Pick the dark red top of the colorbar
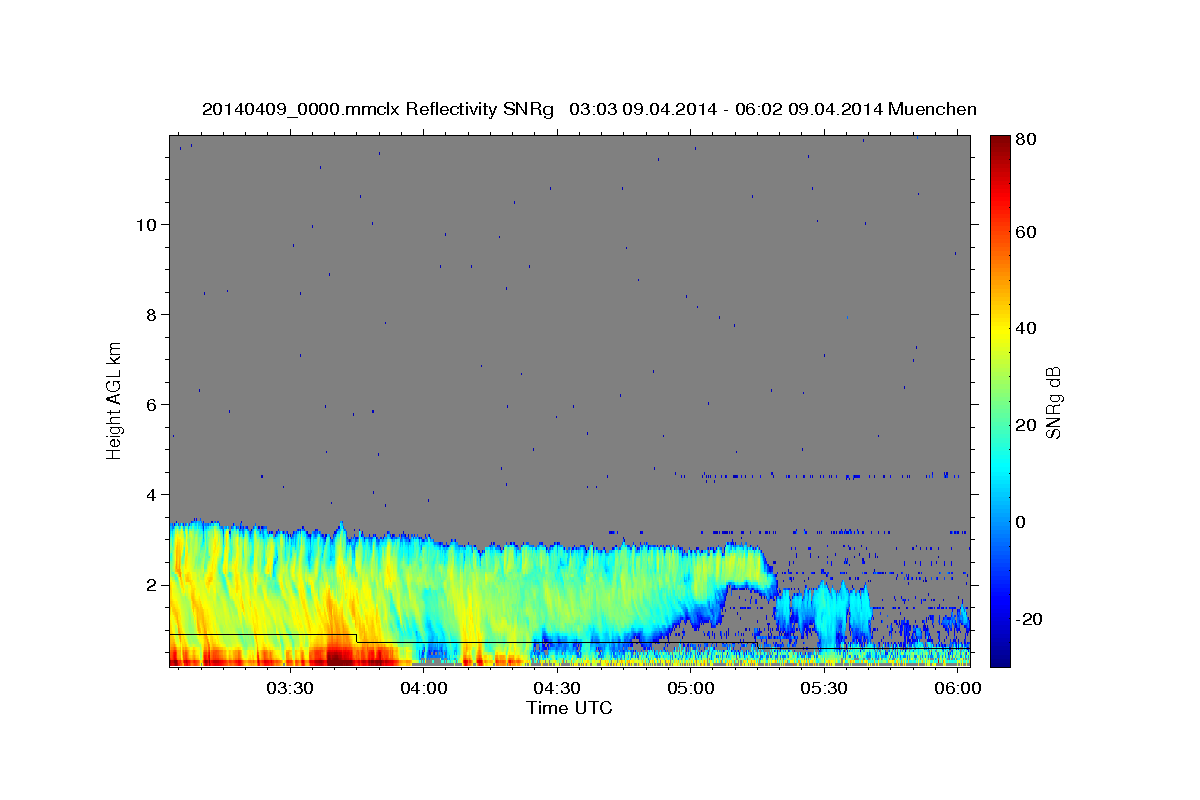The height and width of the screenshot is (800, 1200). [x=1000, y=142]
